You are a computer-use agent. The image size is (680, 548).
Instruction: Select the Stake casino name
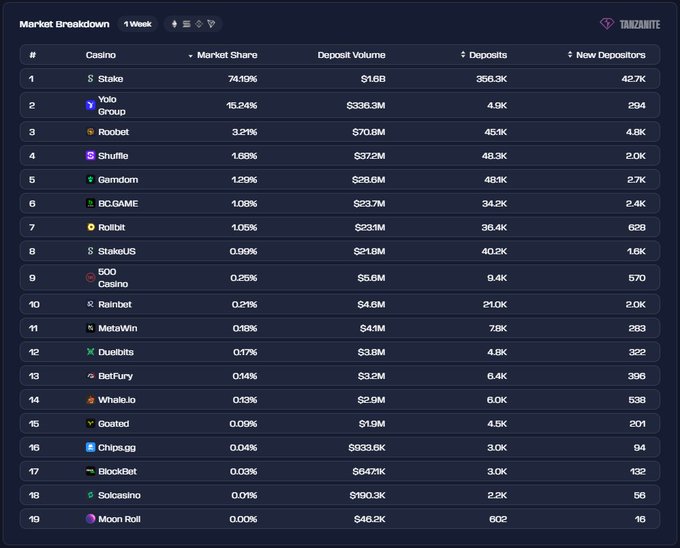click(x=111, y=78)
